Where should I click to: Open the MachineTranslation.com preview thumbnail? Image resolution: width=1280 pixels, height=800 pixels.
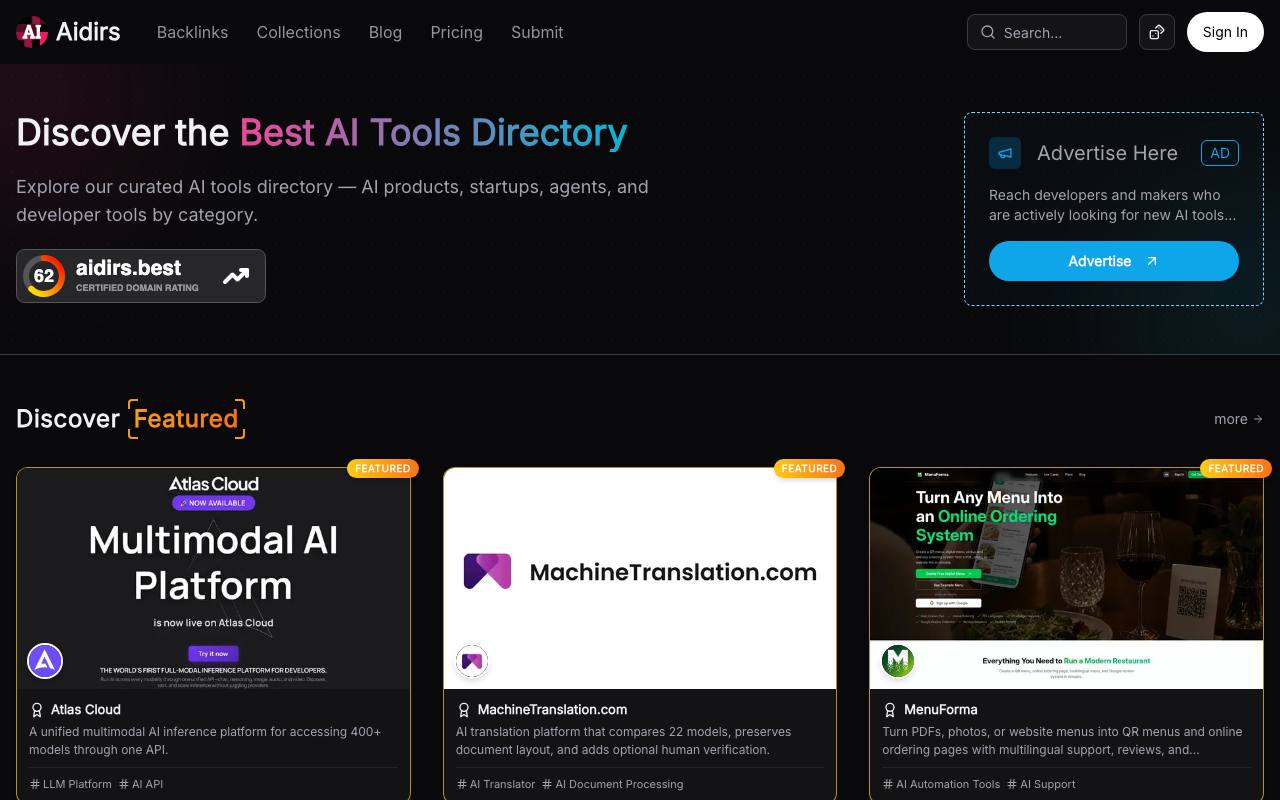pyautogui.click(x=640, y=578)
